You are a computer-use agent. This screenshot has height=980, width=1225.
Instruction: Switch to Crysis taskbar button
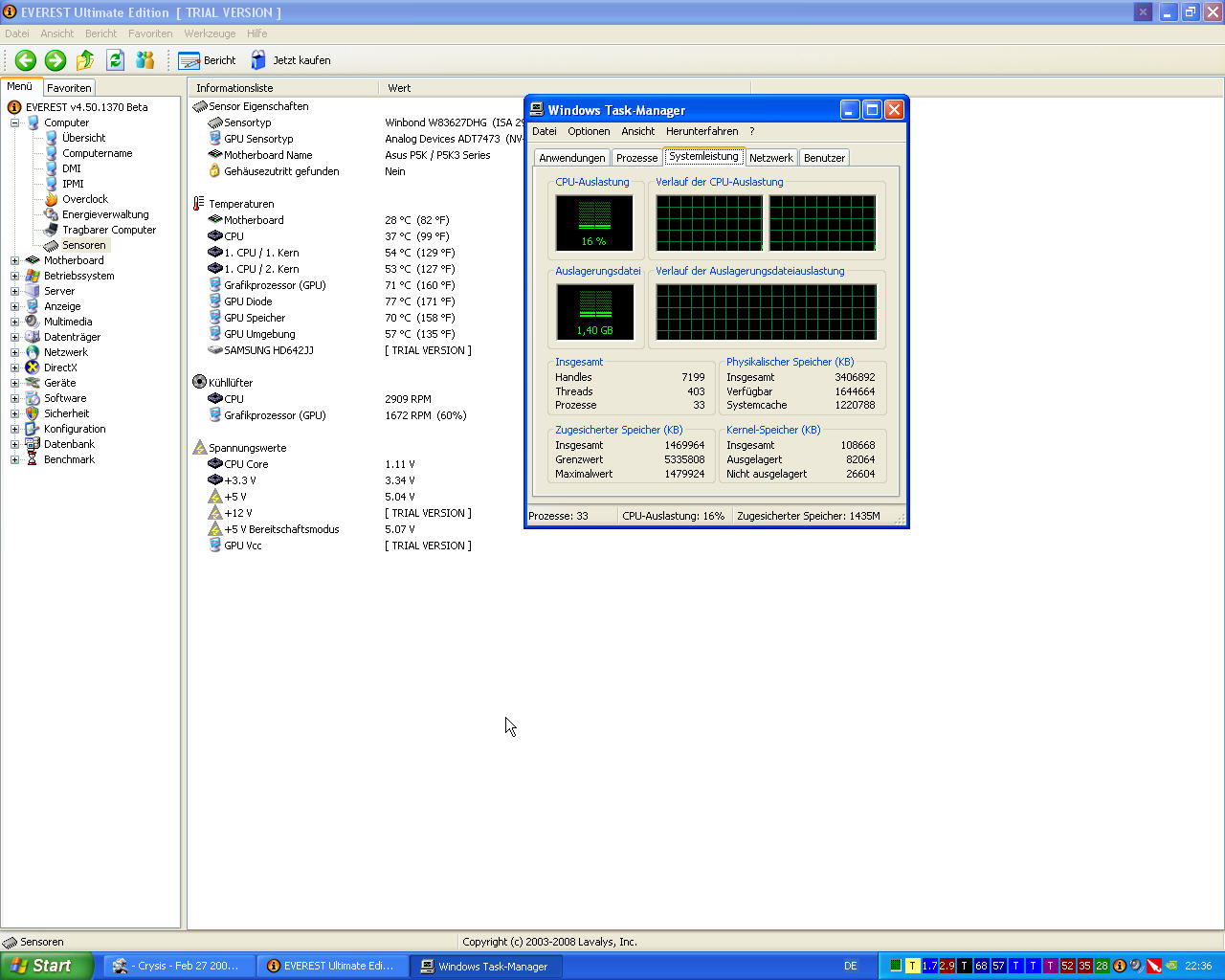tap(179, 966)
